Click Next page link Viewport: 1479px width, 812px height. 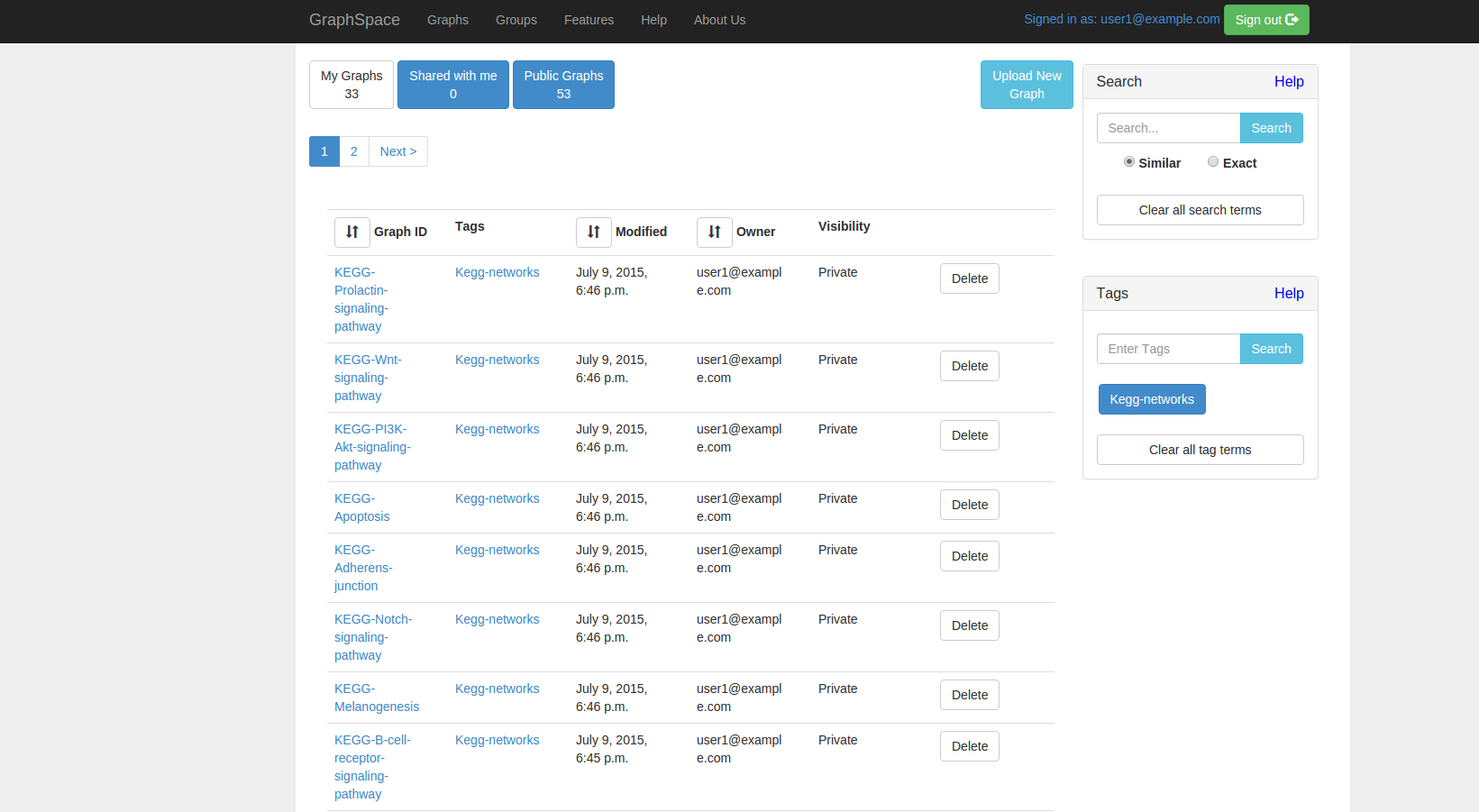(x=398, y=151)
